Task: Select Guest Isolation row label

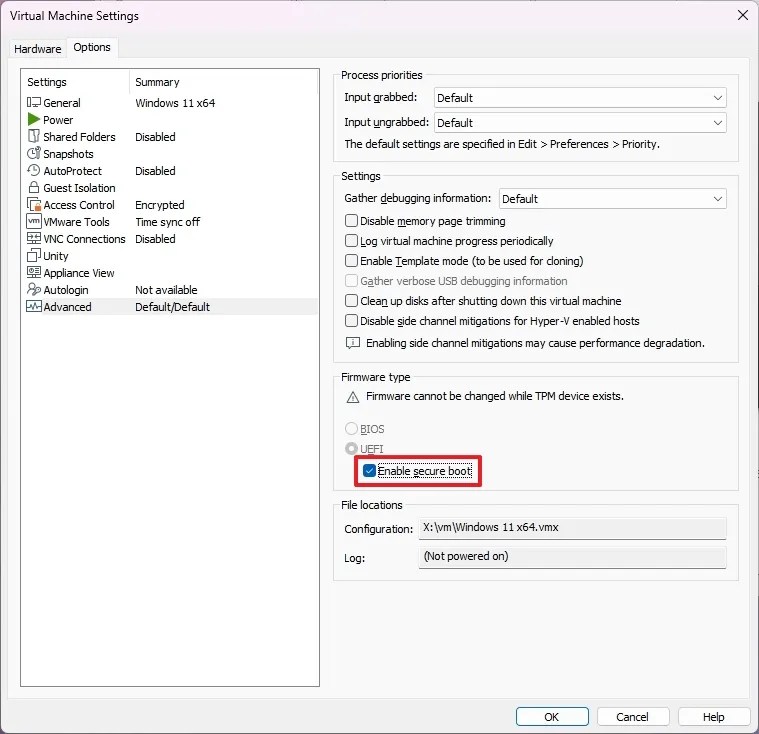Action: point(79,188)
